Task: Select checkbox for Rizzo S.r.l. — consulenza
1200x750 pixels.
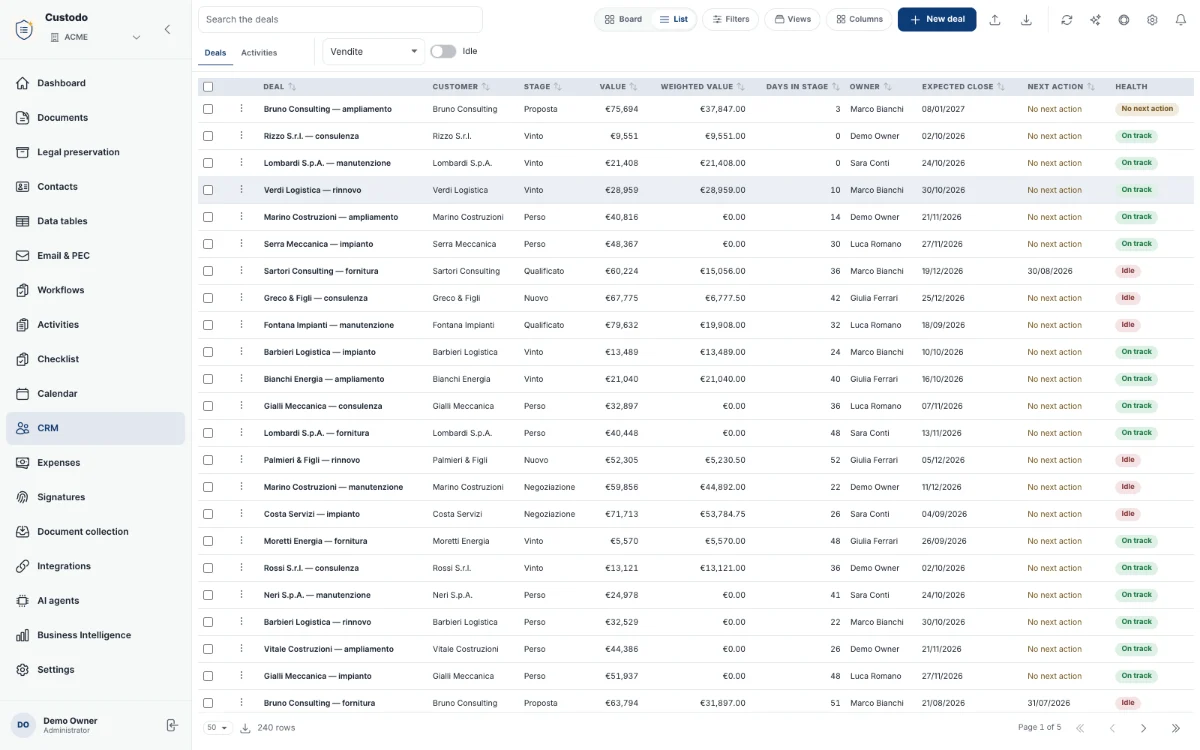Action: click(x=208, y=136)
